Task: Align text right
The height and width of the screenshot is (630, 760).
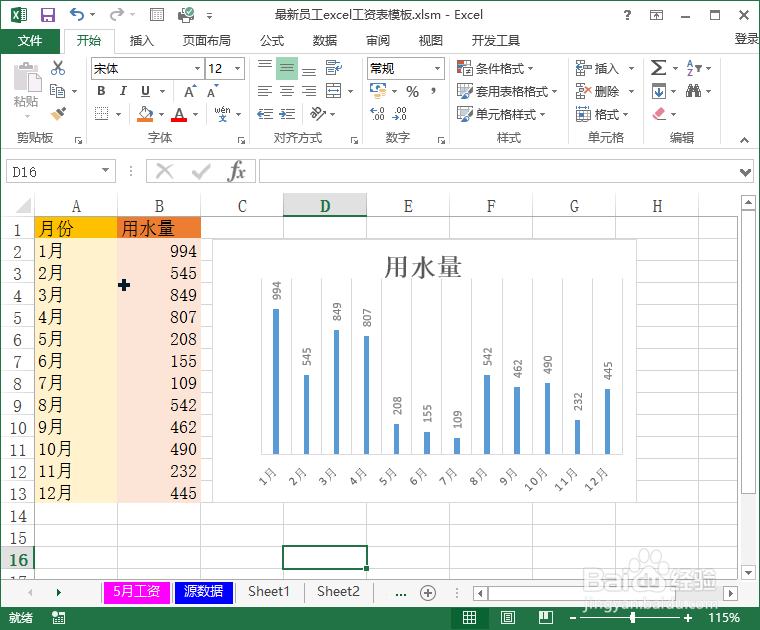Action: coord(309,91)
